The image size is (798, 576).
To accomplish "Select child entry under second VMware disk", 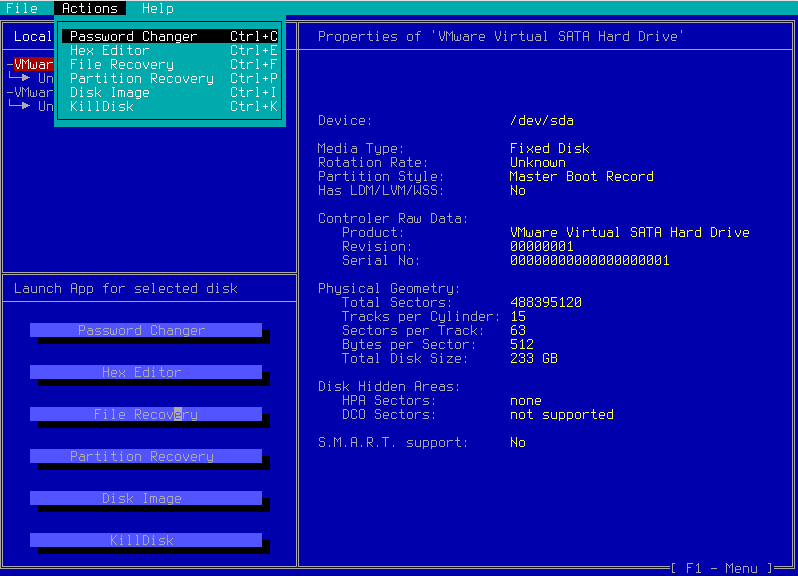I will [45, 106].
